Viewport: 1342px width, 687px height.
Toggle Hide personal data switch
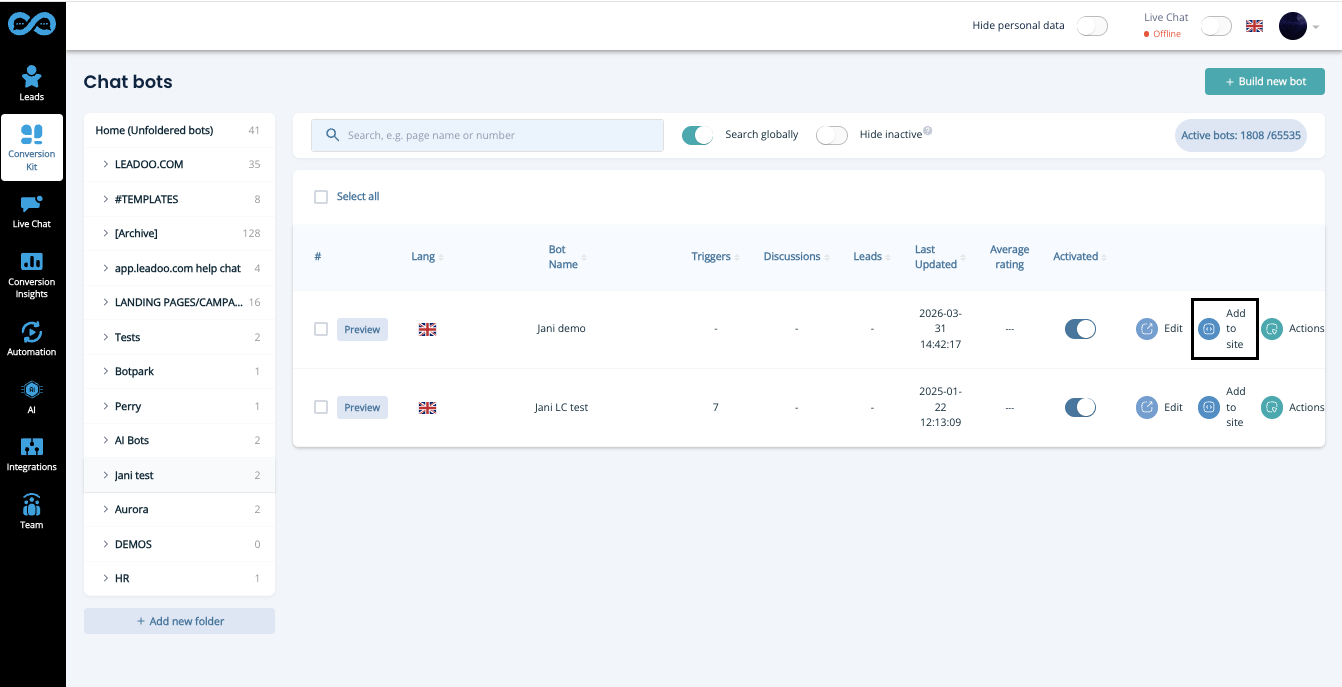1092,26
